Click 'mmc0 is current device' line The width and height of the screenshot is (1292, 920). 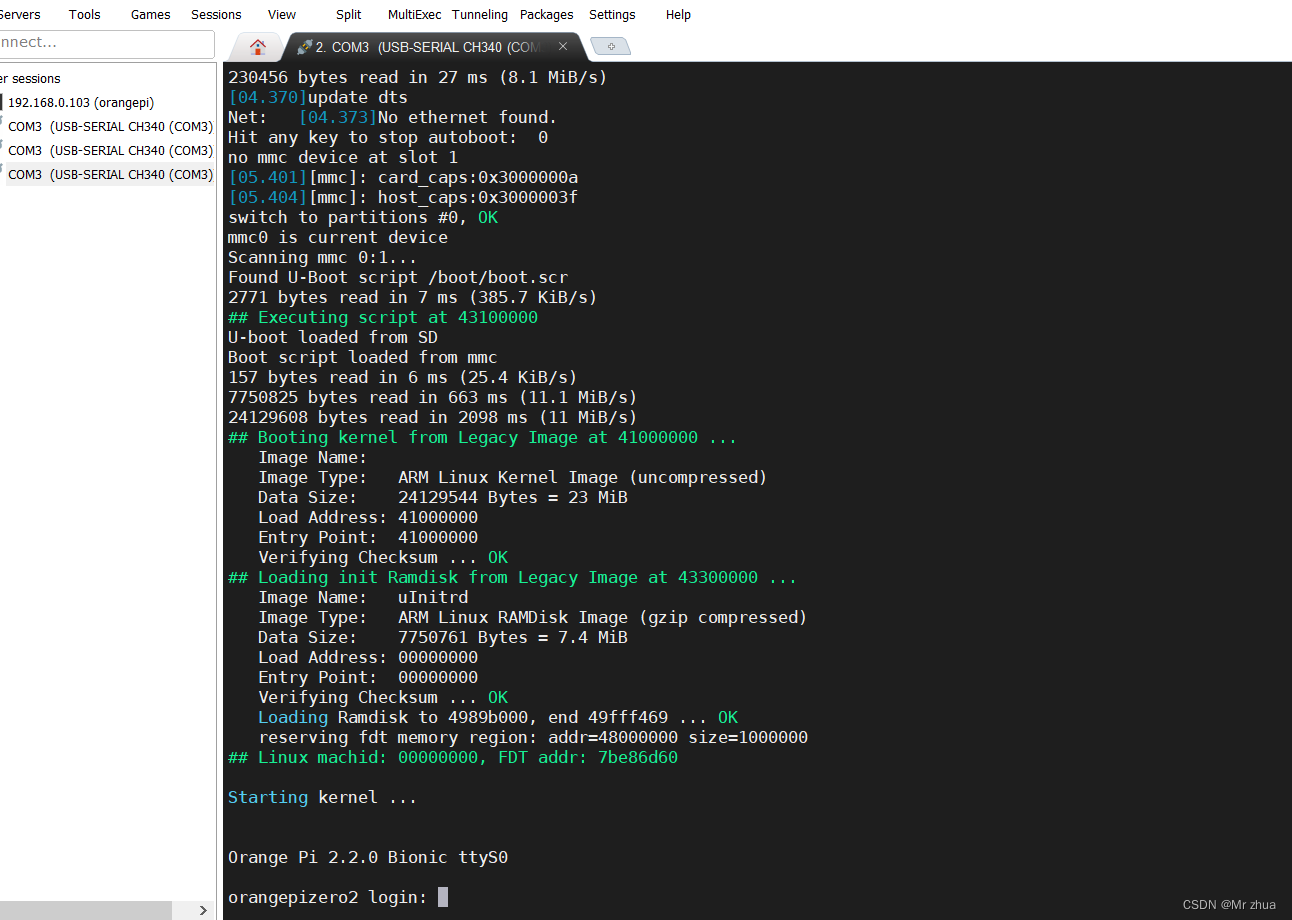337,237
